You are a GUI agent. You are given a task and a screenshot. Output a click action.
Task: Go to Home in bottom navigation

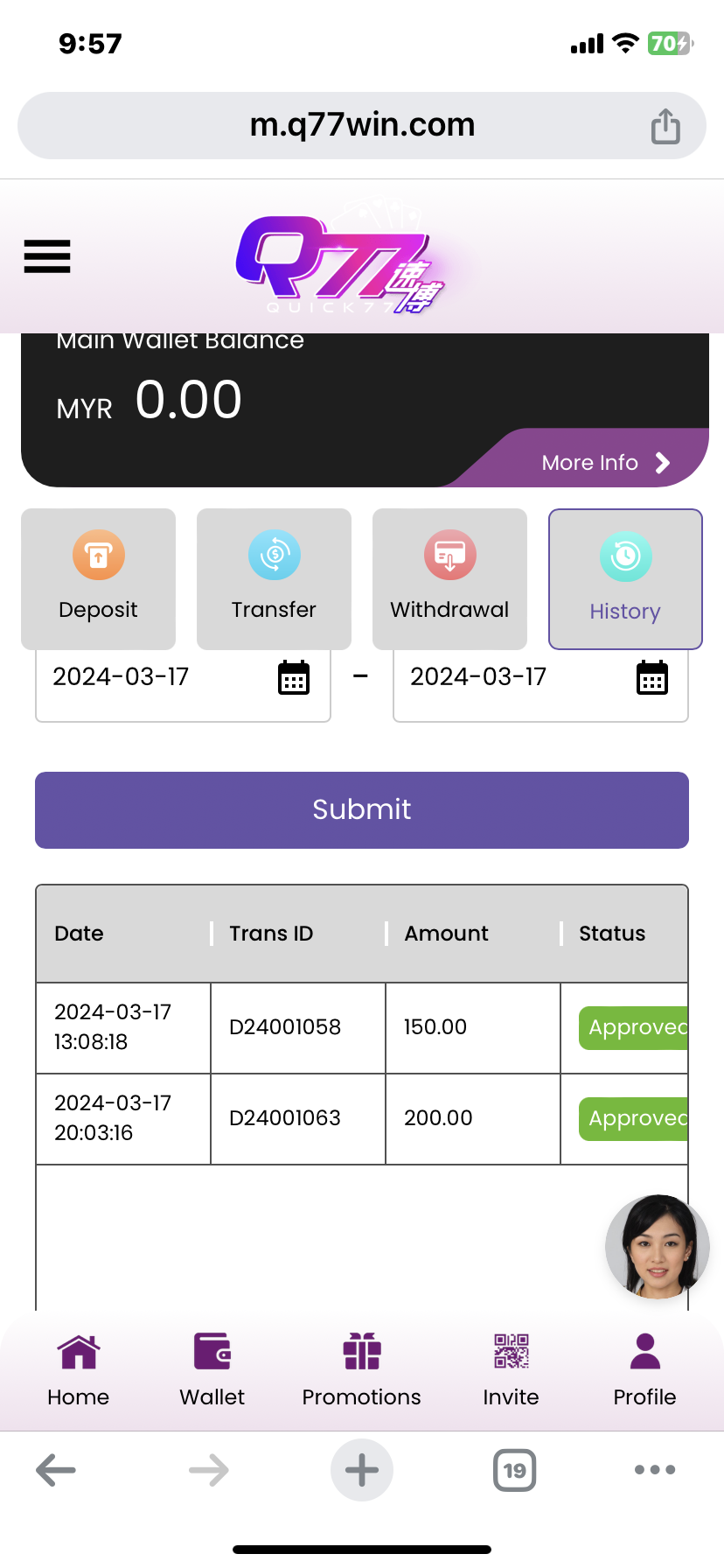(79, 1369)
